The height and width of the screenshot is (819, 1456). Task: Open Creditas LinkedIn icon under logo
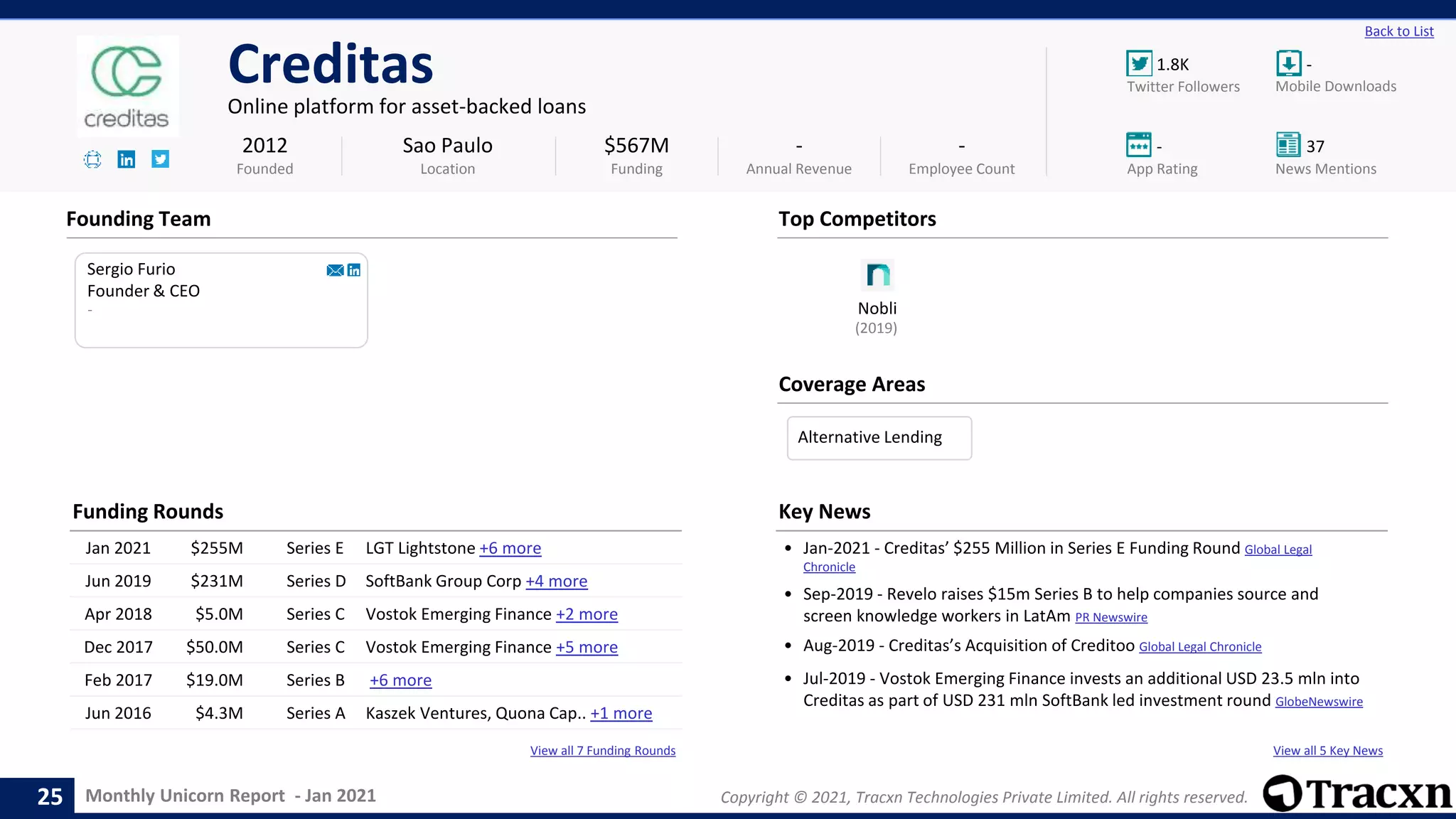tap(127, 159)
